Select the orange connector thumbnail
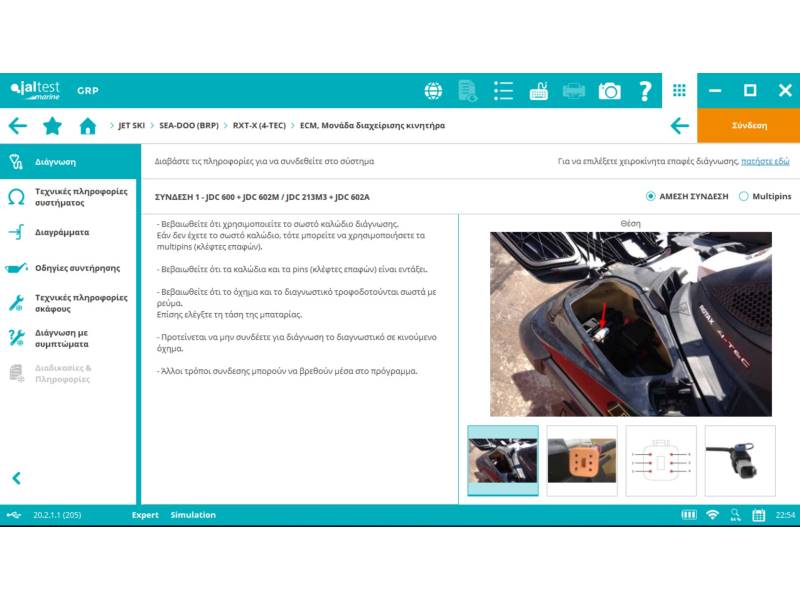 pos(582,461)
